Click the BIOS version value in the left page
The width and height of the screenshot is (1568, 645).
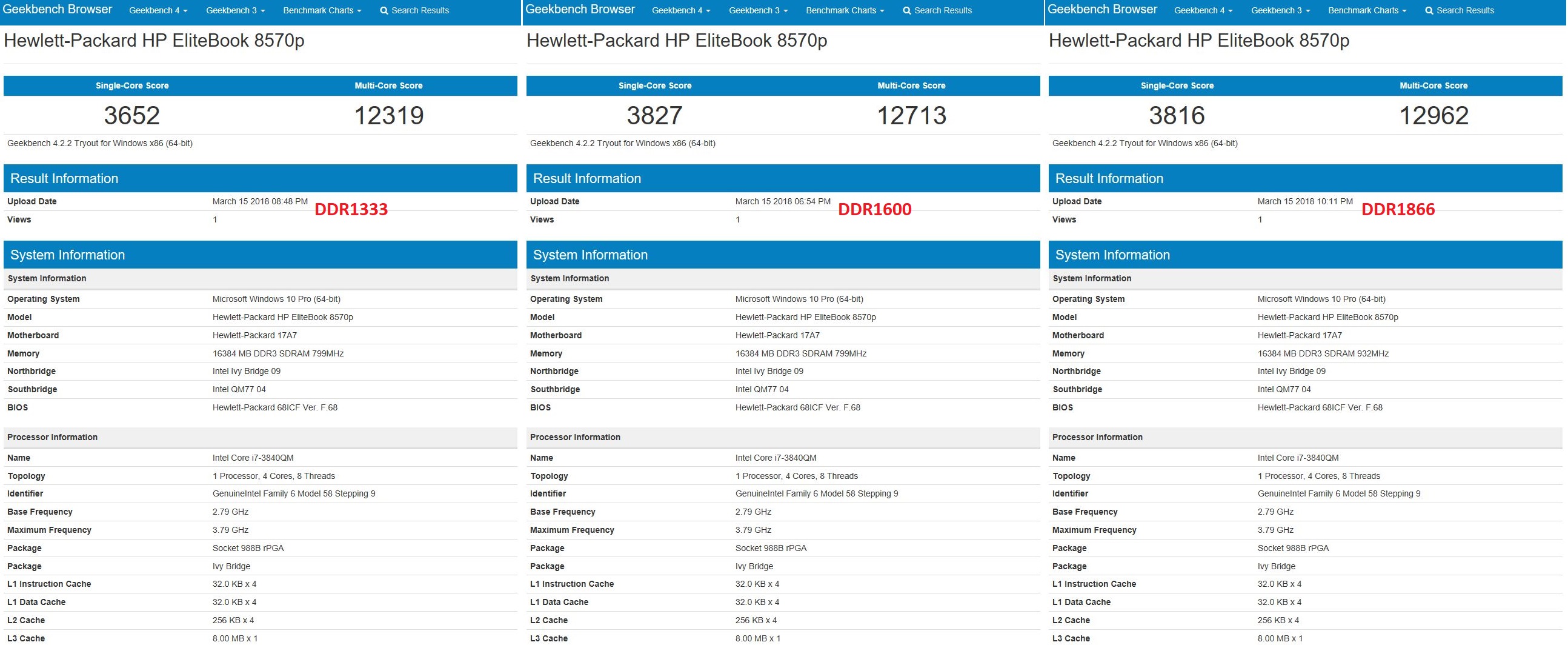(x=275, y=408)
